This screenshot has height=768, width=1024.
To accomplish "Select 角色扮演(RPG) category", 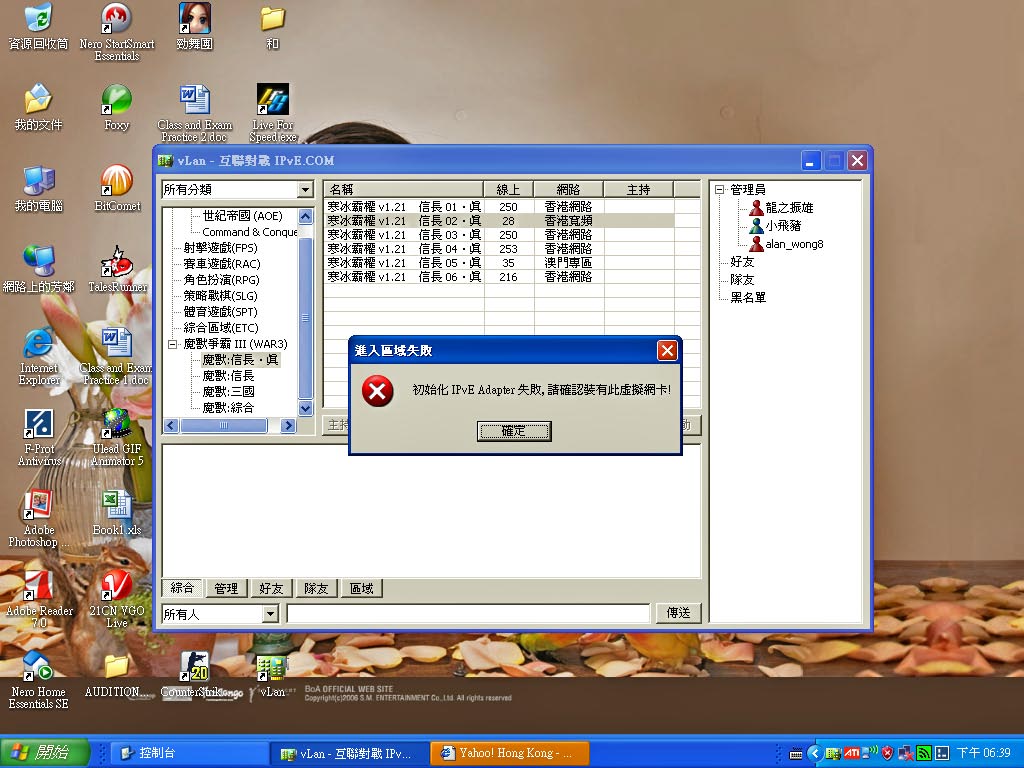I will tap(221, 280).
